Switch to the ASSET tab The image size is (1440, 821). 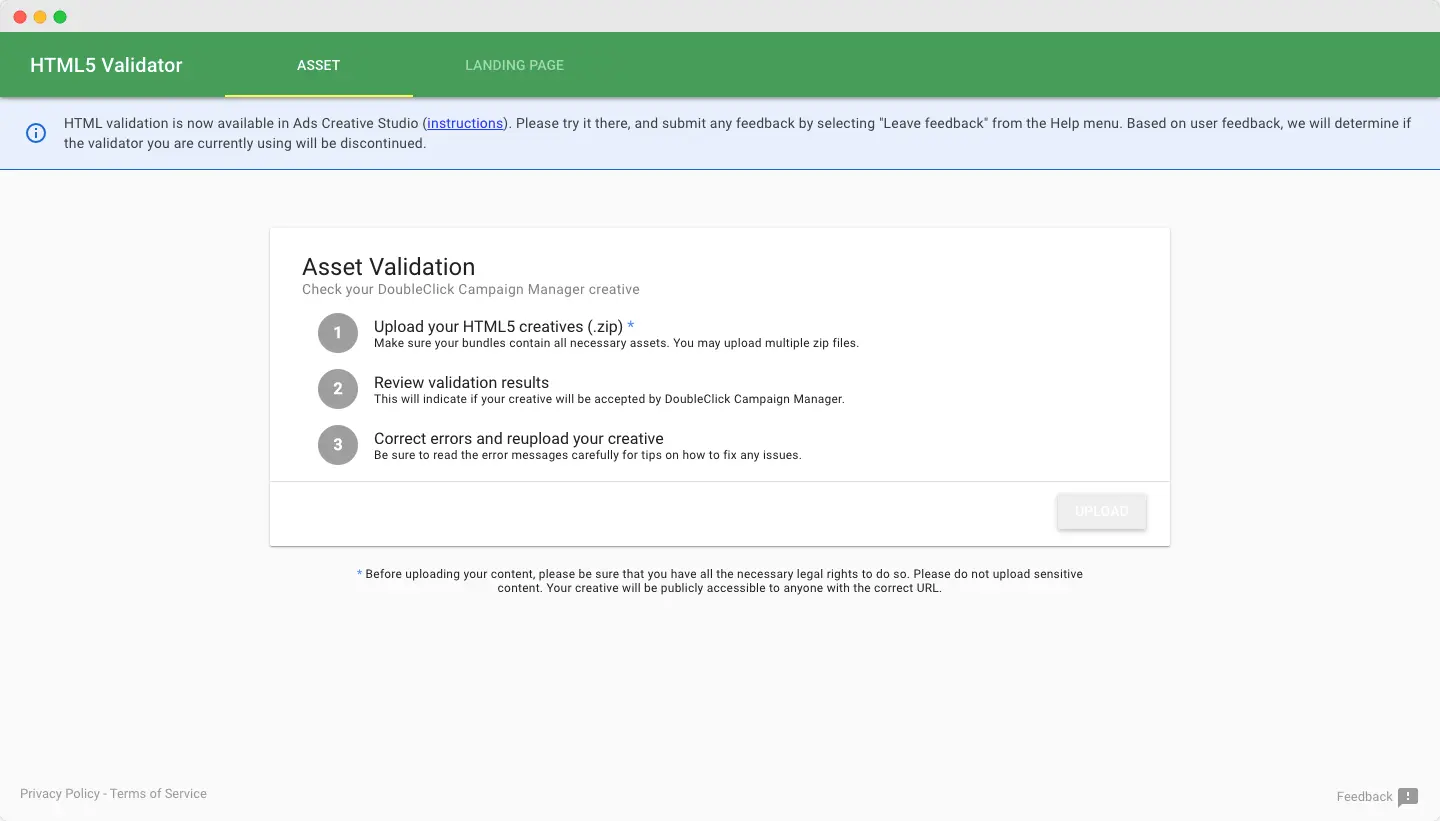pyautogui.click(x=318, y=64)
